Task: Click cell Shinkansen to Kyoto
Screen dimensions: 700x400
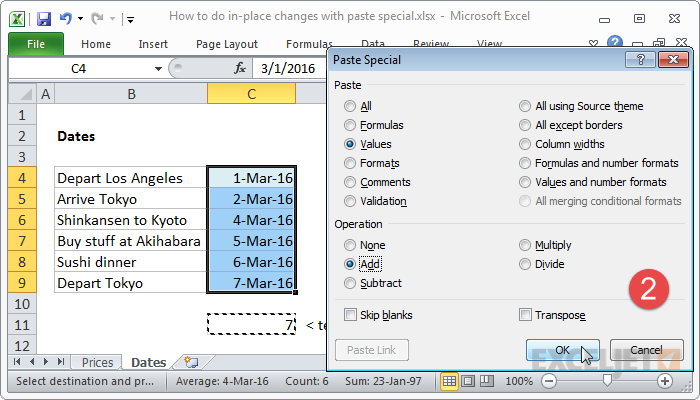Action: (x=131, y=220)
